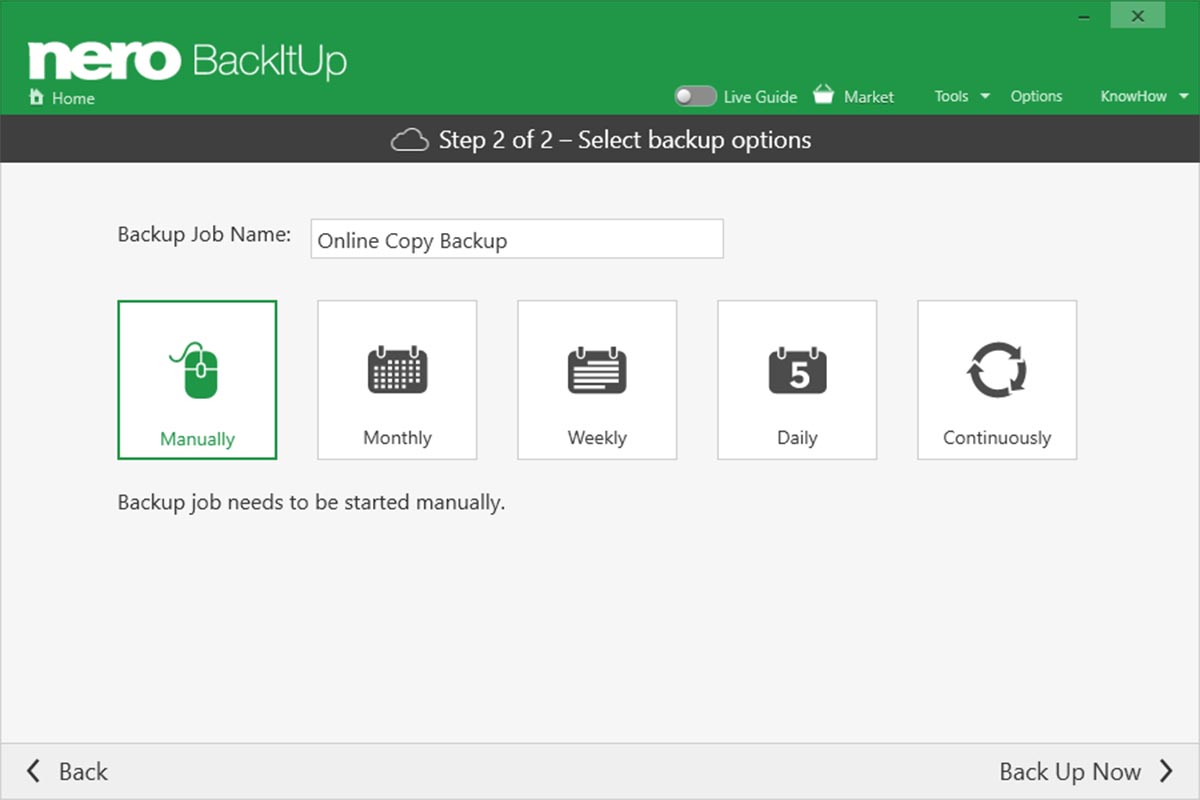The height and width of the screenshot is (800, 1200).
Task: Go to Home via house icon
Action: 37,98
